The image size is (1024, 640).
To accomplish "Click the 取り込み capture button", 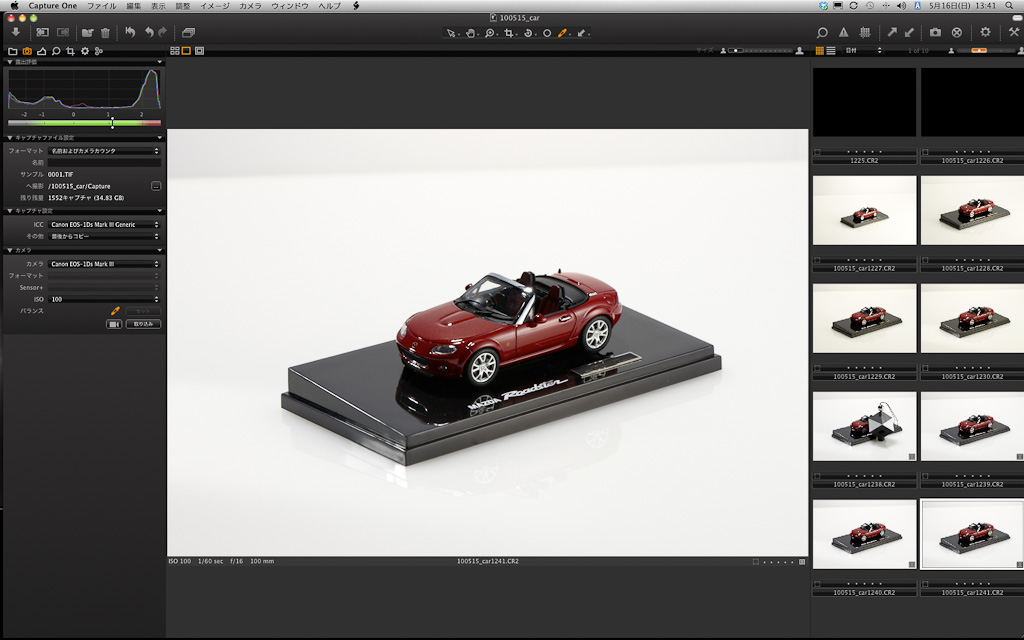I will (143, 324).
